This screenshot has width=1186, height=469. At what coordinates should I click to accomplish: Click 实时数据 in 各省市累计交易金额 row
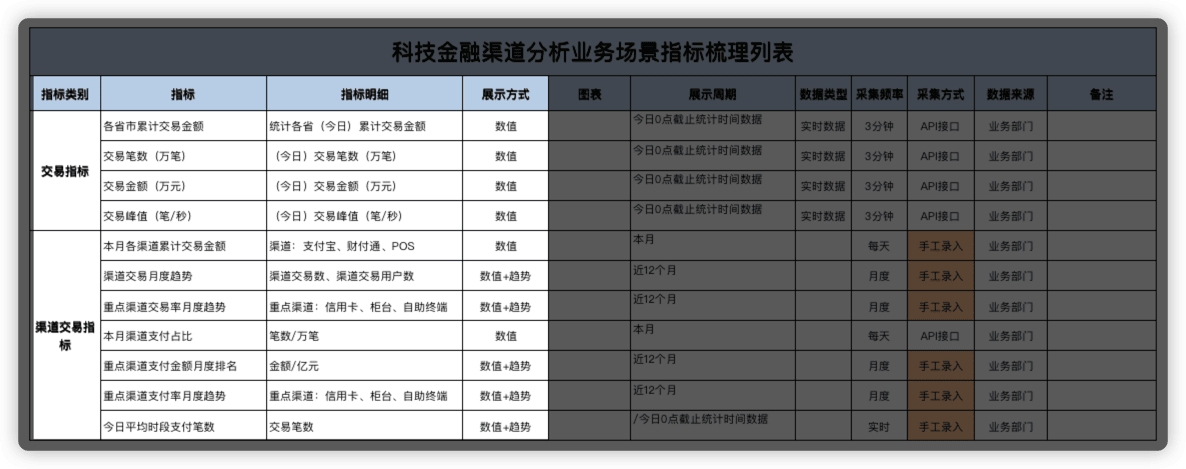(823, 126)
